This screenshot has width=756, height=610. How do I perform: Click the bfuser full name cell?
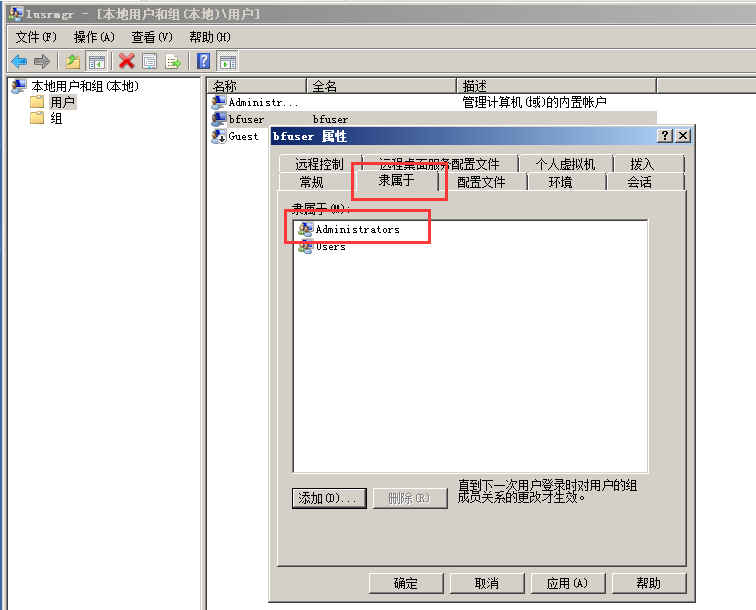coord(330,119)
